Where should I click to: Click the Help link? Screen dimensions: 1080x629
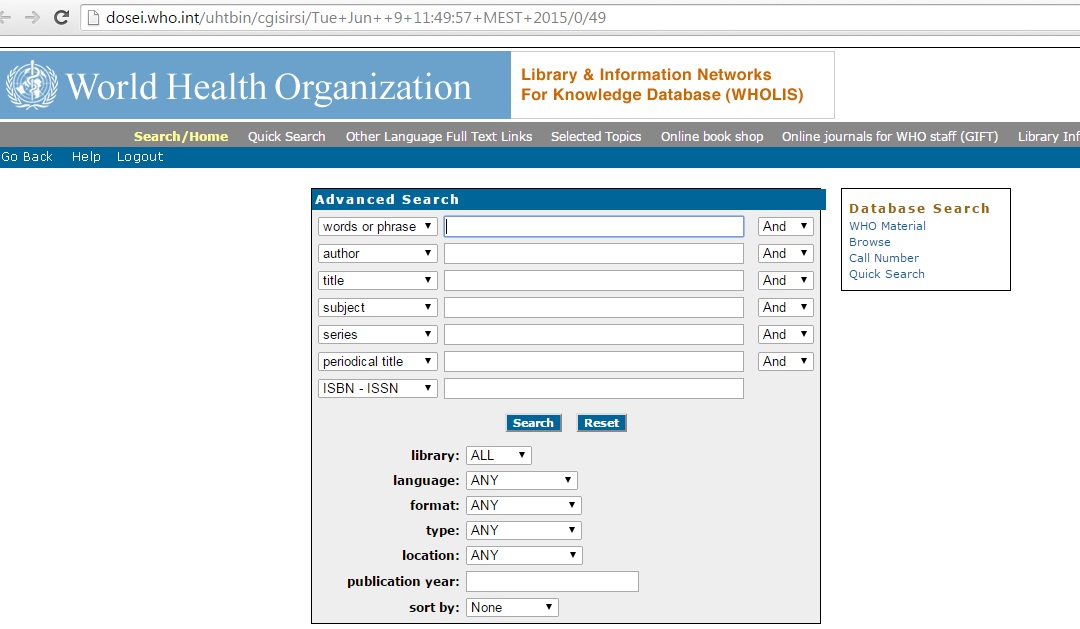[86, 156]
